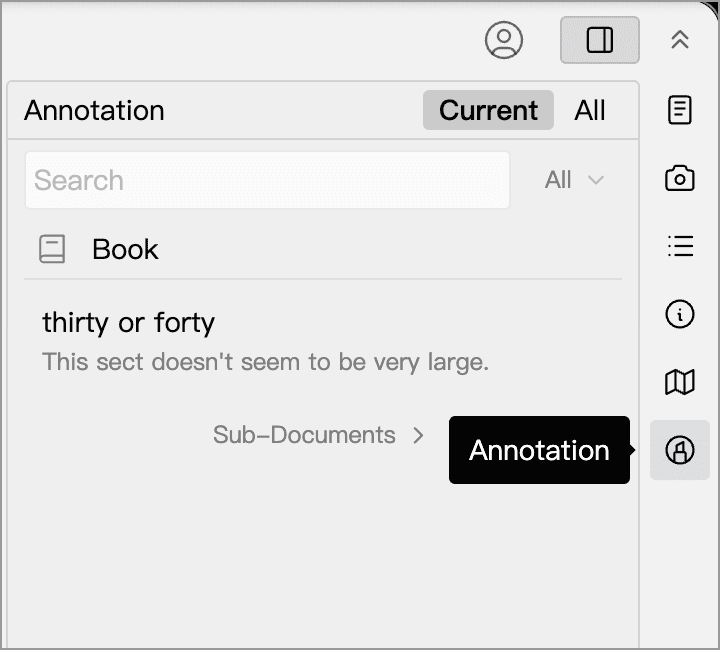
Task: Open the document info panel
Action: 680,314
